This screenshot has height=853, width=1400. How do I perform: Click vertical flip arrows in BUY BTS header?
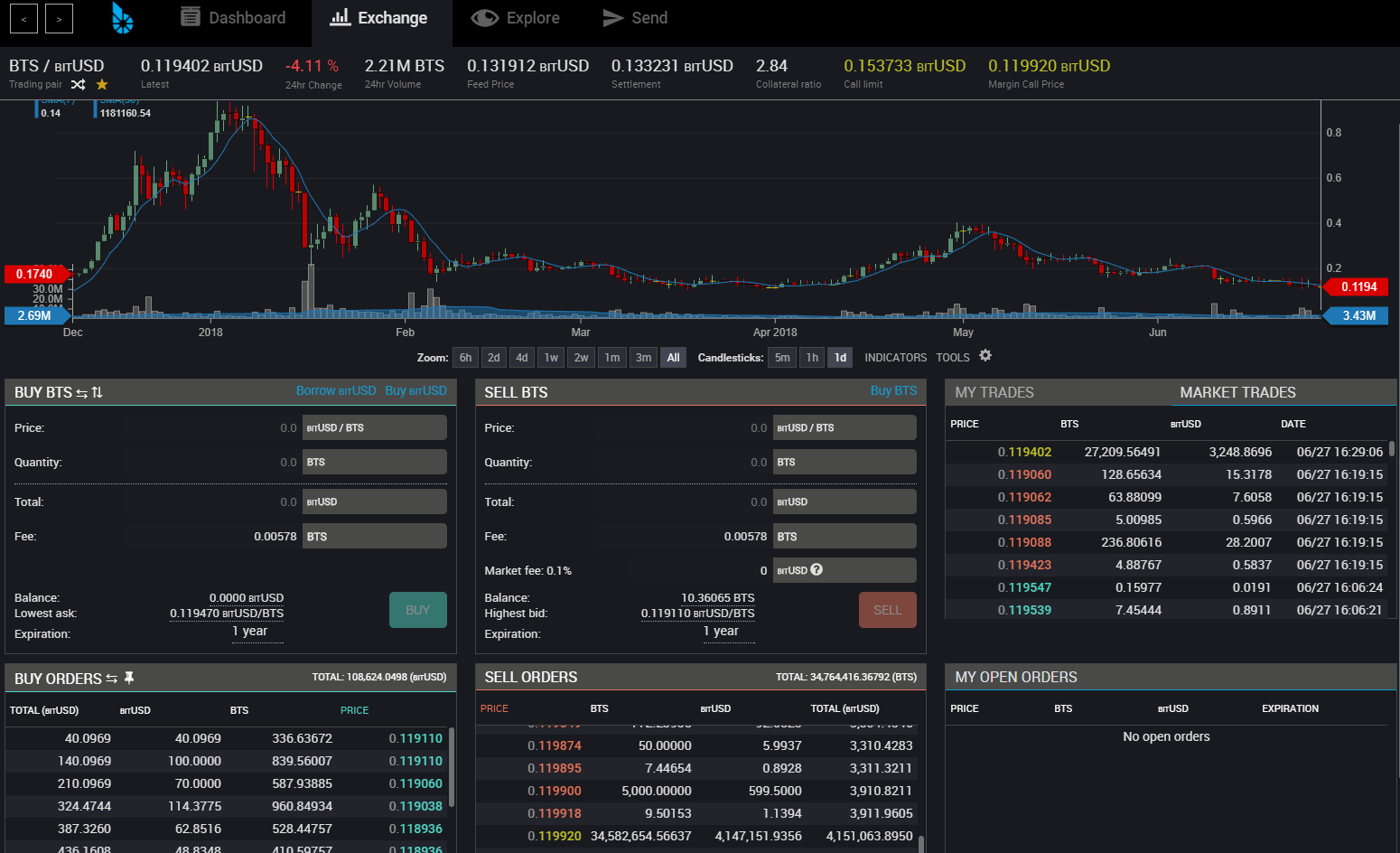pos(98,393)
